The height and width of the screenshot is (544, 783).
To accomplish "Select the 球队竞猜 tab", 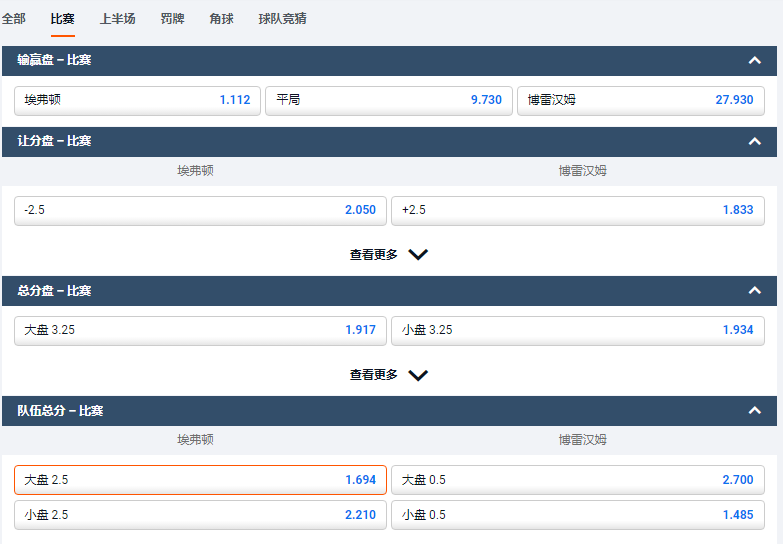I will [x=282, y=19].
